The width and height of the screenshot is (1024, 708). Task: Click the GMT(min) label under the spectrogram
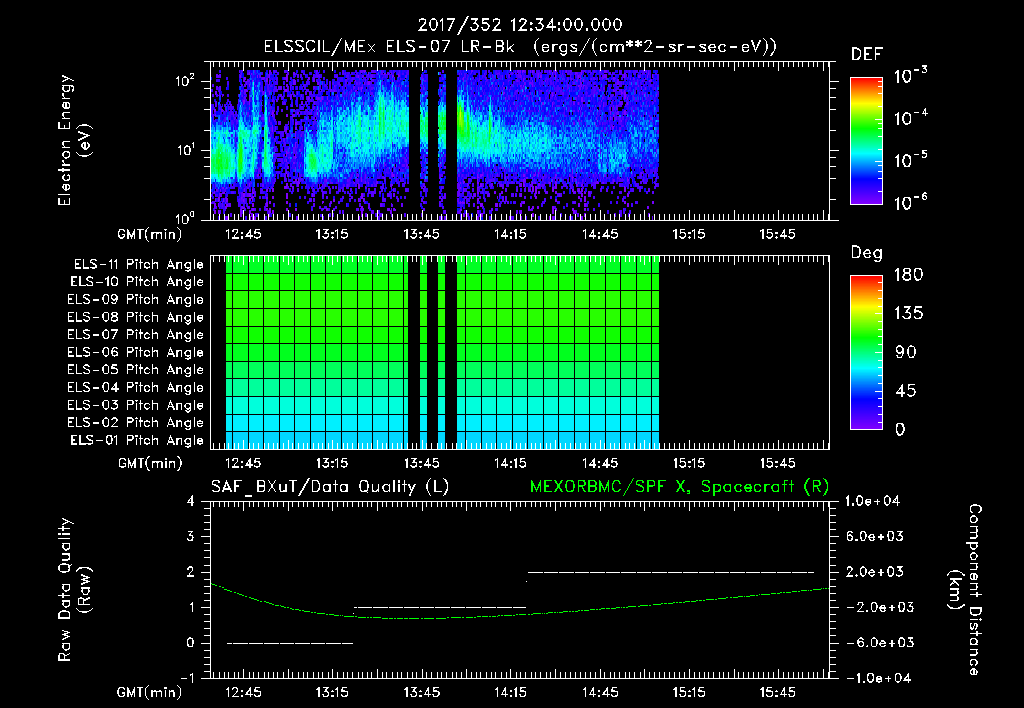coord(150,234)
